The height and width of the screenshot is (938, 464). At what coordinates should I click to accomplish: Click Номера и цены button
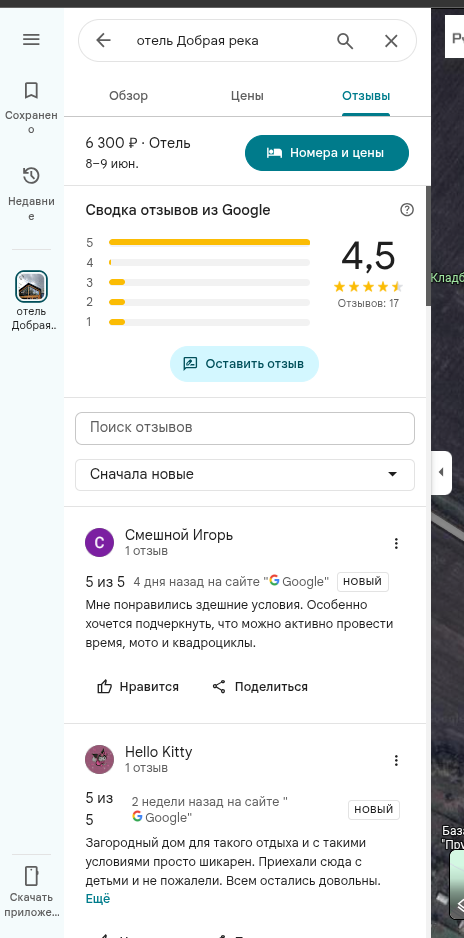[x=327, y=153]
